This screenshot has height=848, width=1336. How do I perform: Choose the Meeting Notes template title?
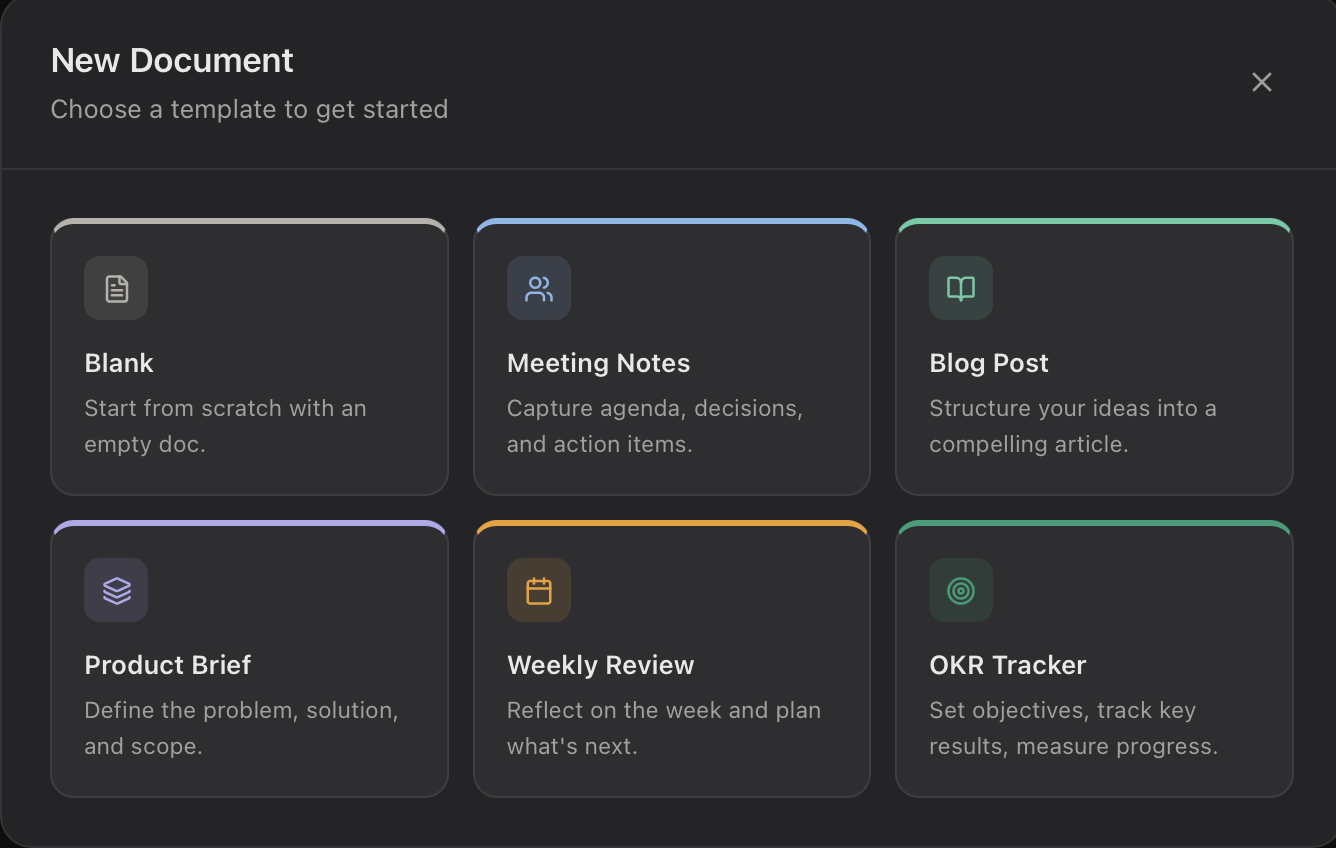(x=598, y=363)
